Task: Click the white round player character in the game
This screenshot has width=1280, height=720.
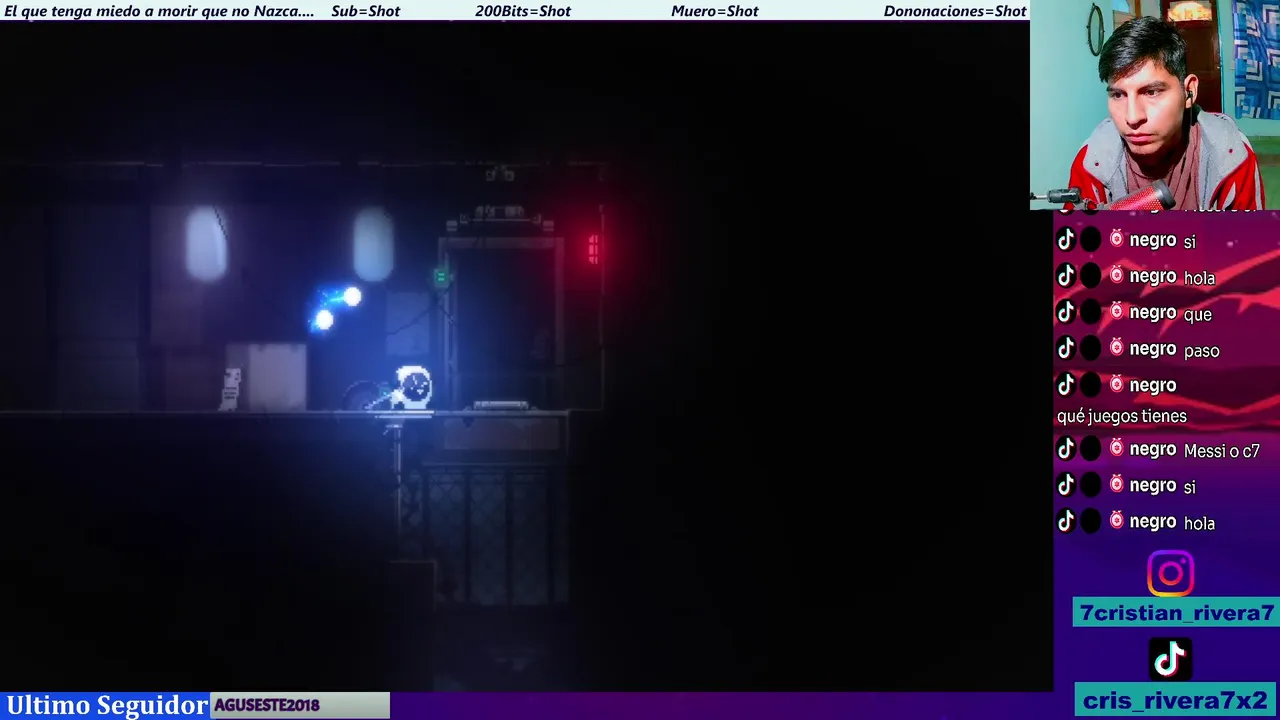Action: pyautogui.click(x=413, y=387)
